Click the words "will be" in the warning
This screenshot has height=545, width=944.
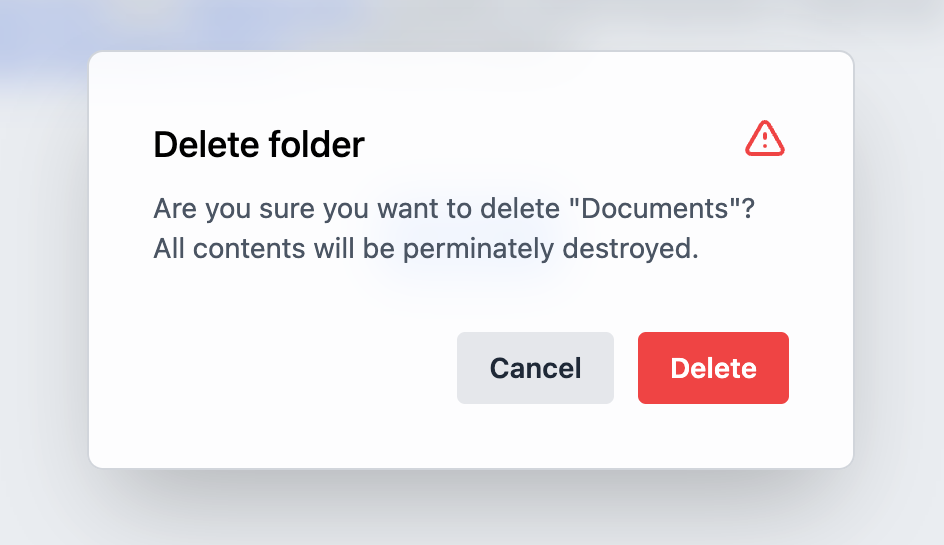coord(352,249)
